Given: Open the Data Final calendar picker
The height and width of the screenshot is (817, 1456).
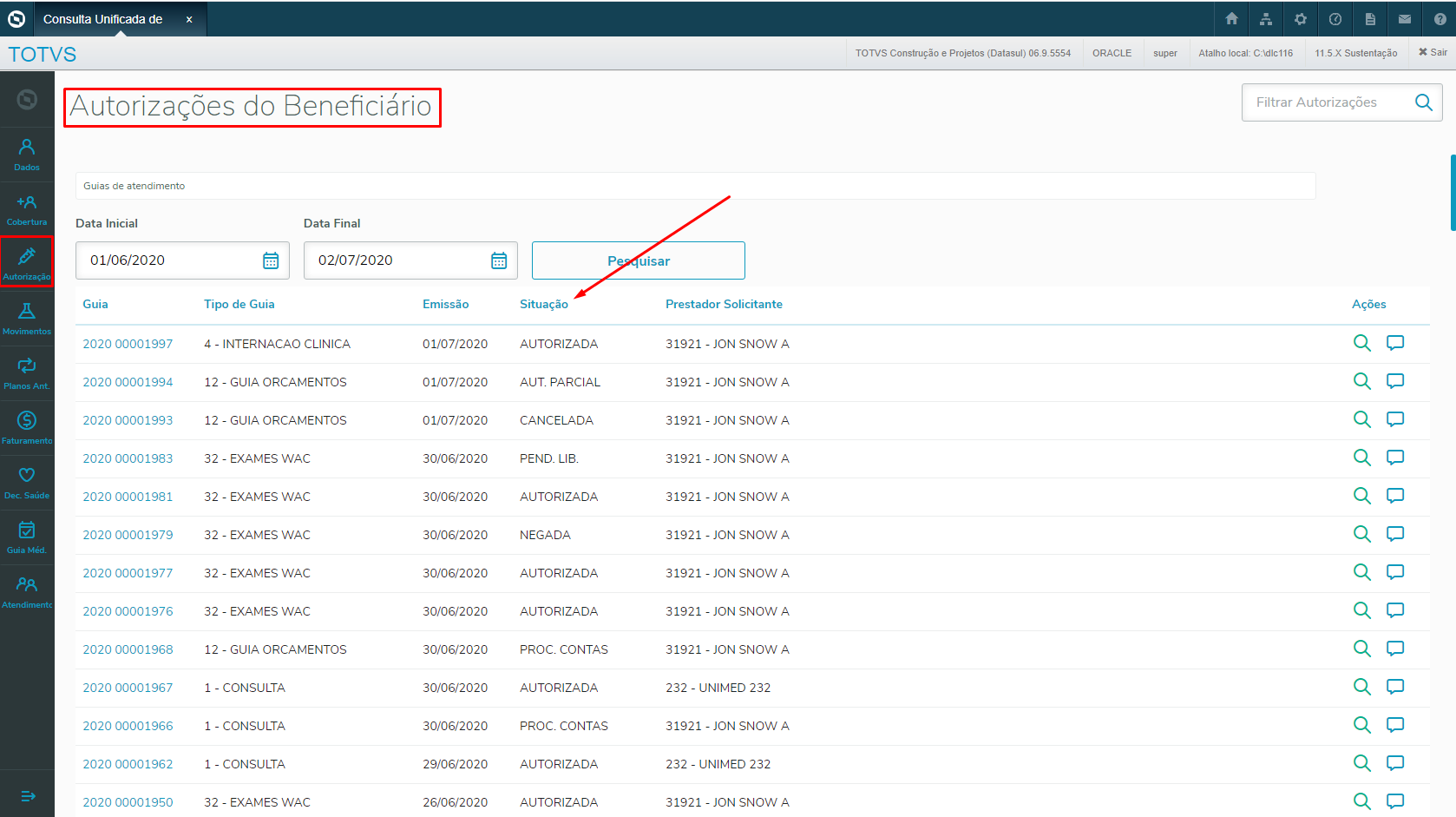Looking at the screenshot, I should click(499, 260).
